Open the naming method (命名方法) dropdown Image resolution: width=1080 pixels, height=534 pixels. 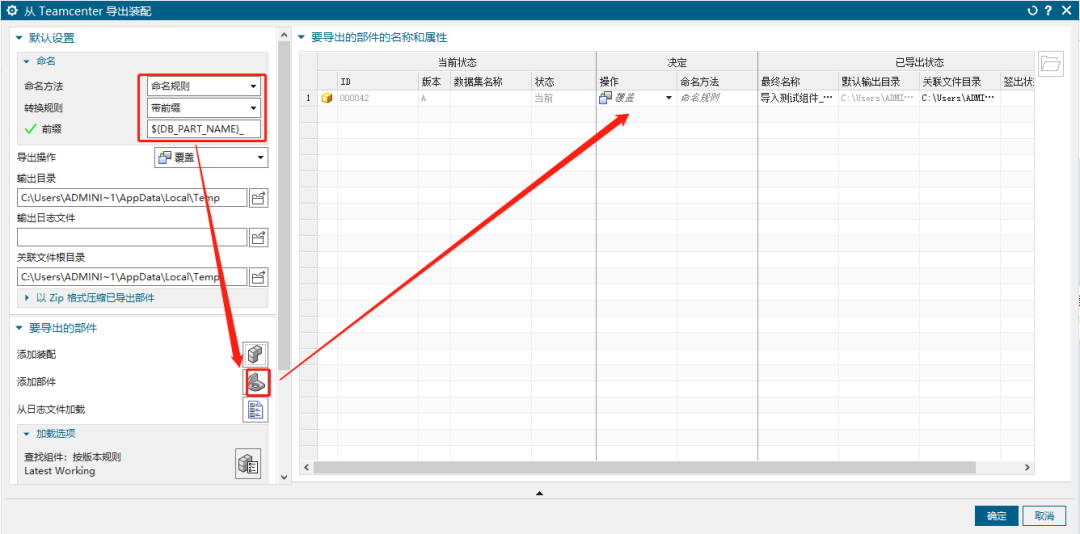tap(205, 87)
